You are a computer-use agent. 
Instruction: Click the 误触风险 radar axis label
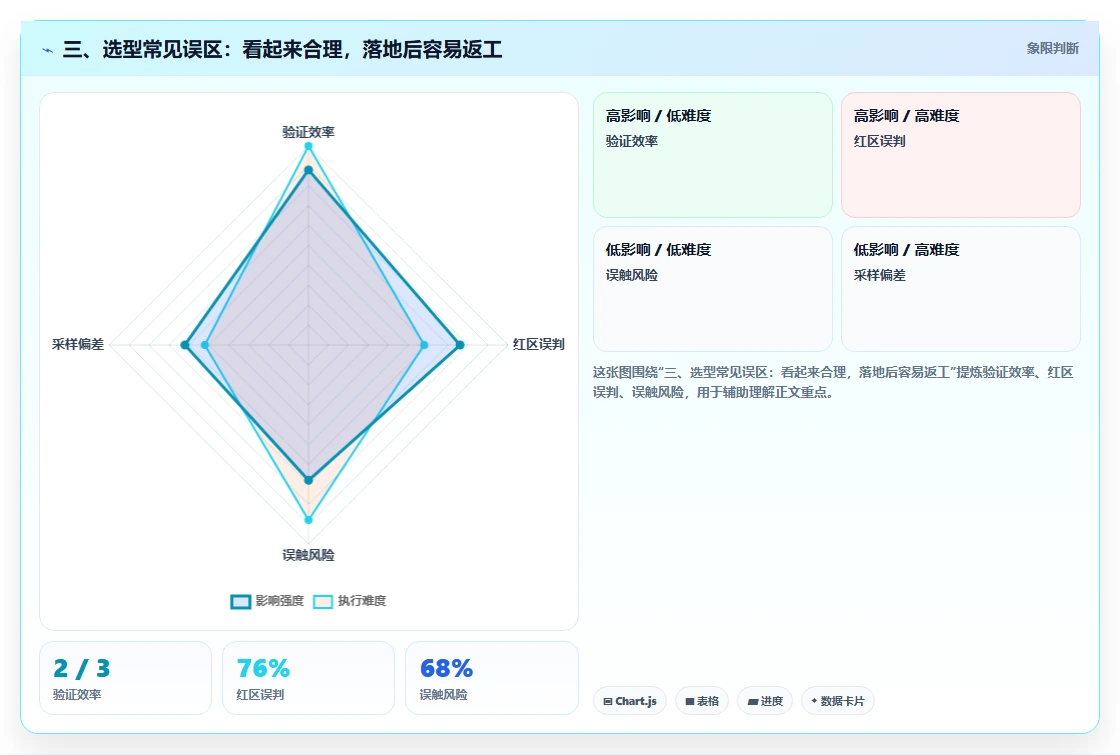click(308, 555)
